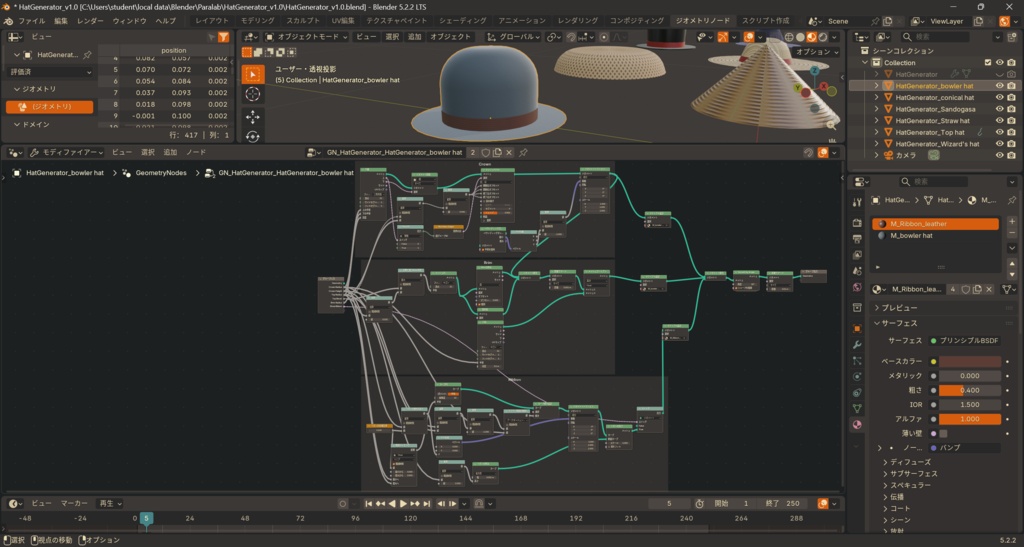
Task: Click the (ジオメトリ) button in spreadsheet
Action: [50, 106]
